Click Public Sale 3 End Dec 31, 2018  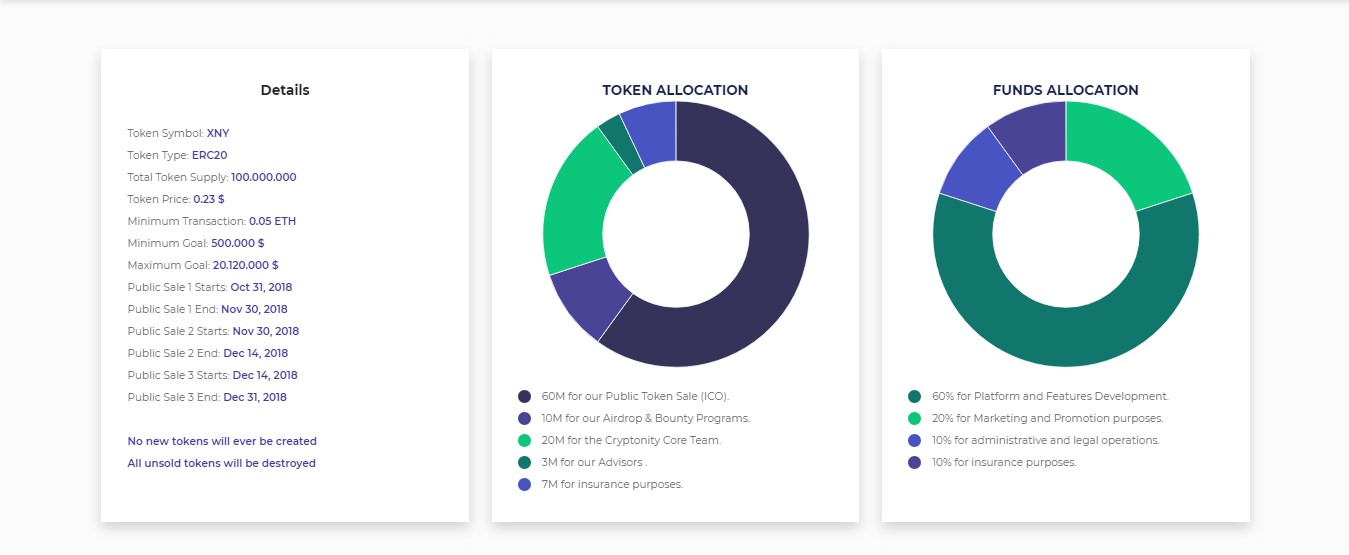coord(207,397)
